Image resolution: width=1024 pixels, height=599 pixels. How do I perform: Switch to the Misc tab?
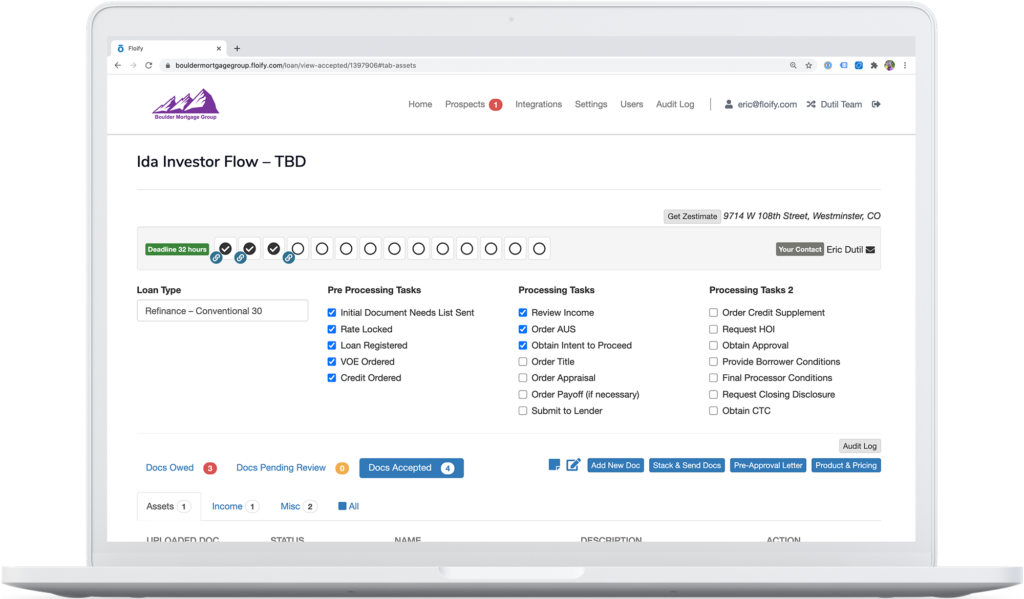point(289,506)
